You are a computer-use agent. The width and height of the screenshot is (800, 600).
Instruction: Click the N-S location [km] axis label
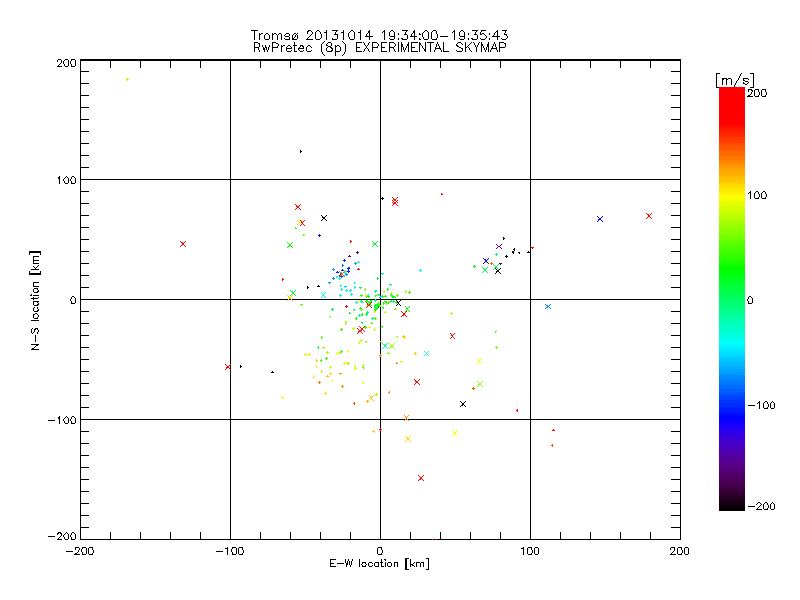pyautogui.click(x=35, y=300)
